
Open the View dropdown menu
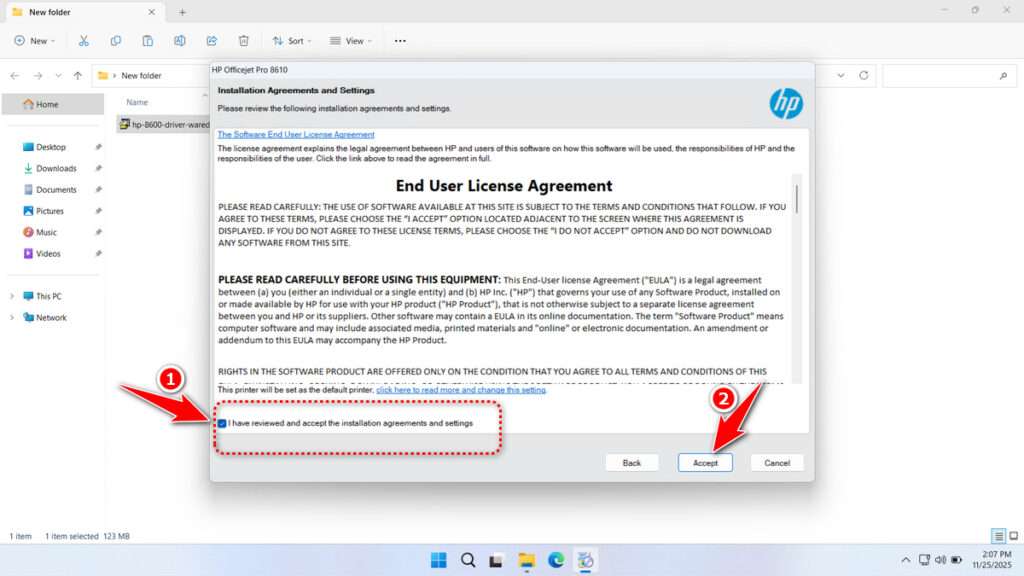(x=351, y=40)
